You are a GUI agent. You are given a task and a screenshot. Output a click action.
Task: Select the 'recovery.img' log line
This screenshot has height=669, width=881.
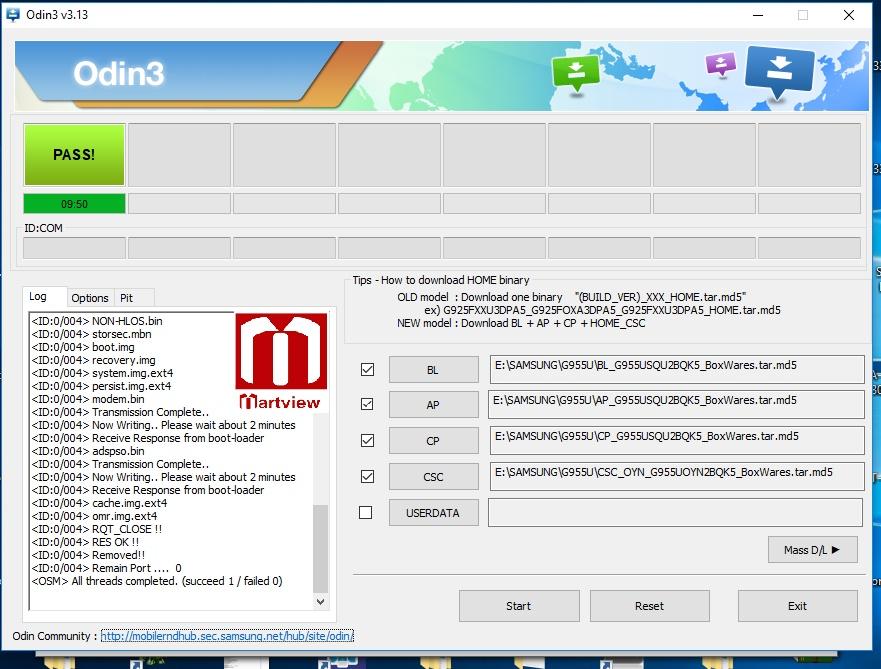94,360
